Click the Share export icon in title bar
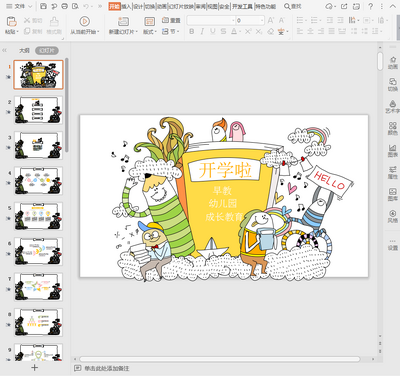 tap(344, 6)
